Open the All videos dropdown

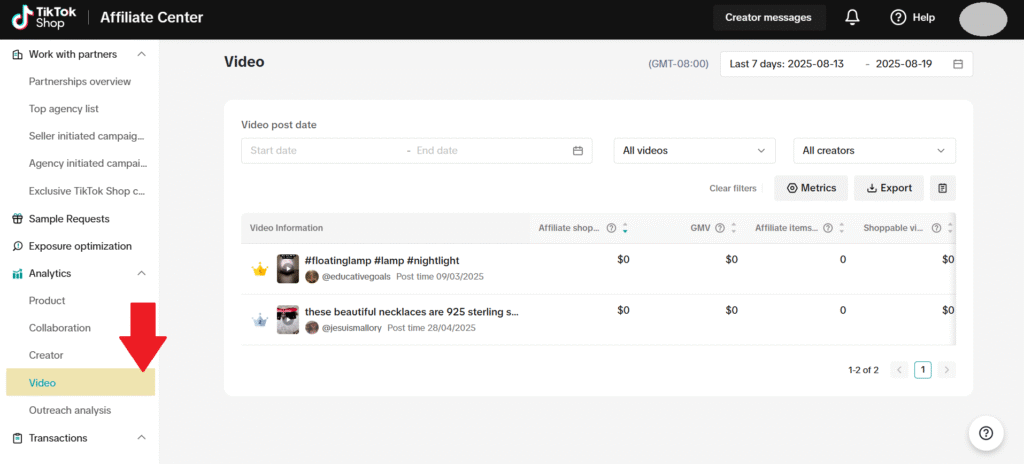tap(694, 151)
